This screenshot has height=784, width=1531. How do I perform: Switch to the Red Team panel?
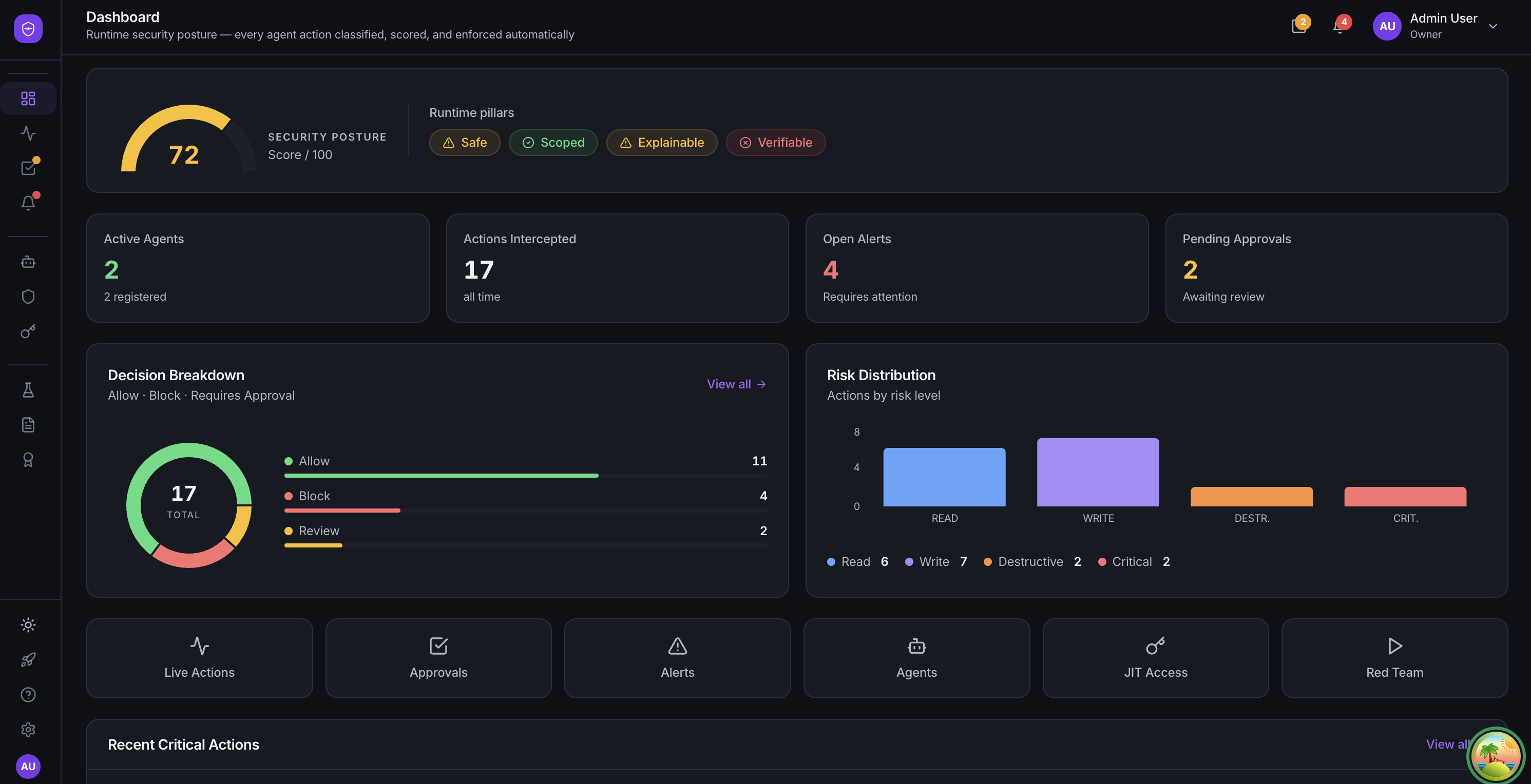[1394, 658]
